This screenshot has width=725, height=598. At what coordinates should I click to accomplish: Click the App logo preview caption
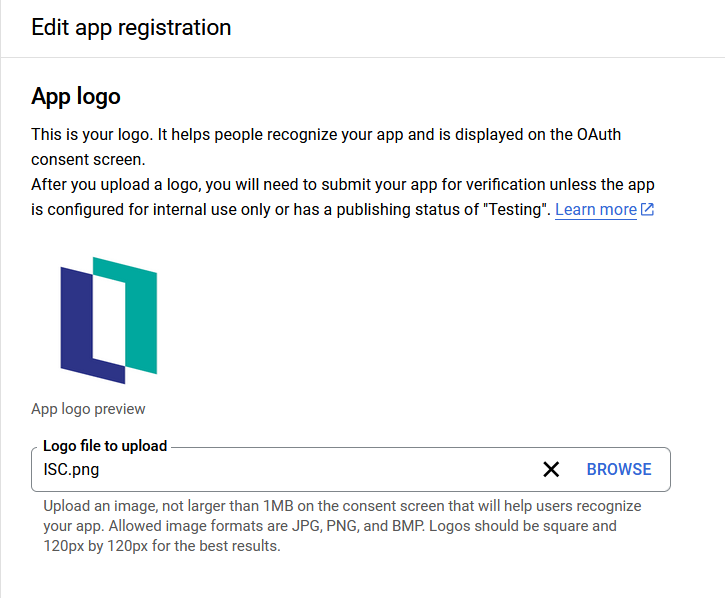click(x=88, y=409)
